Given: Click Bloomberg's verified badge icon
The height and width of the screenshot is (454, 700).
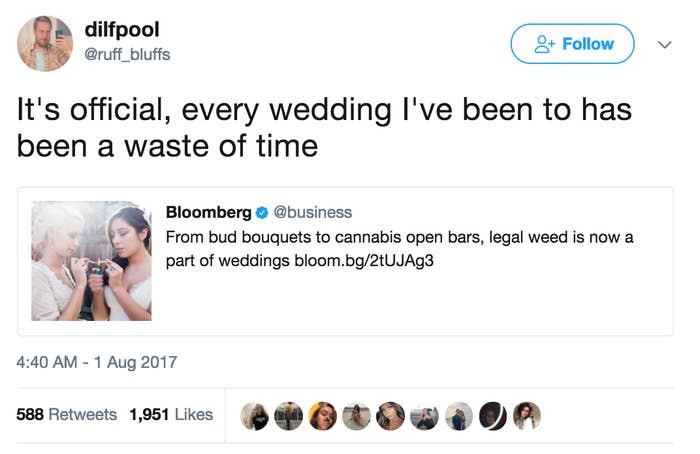Looking at the screenshot, I should [262, 213].
